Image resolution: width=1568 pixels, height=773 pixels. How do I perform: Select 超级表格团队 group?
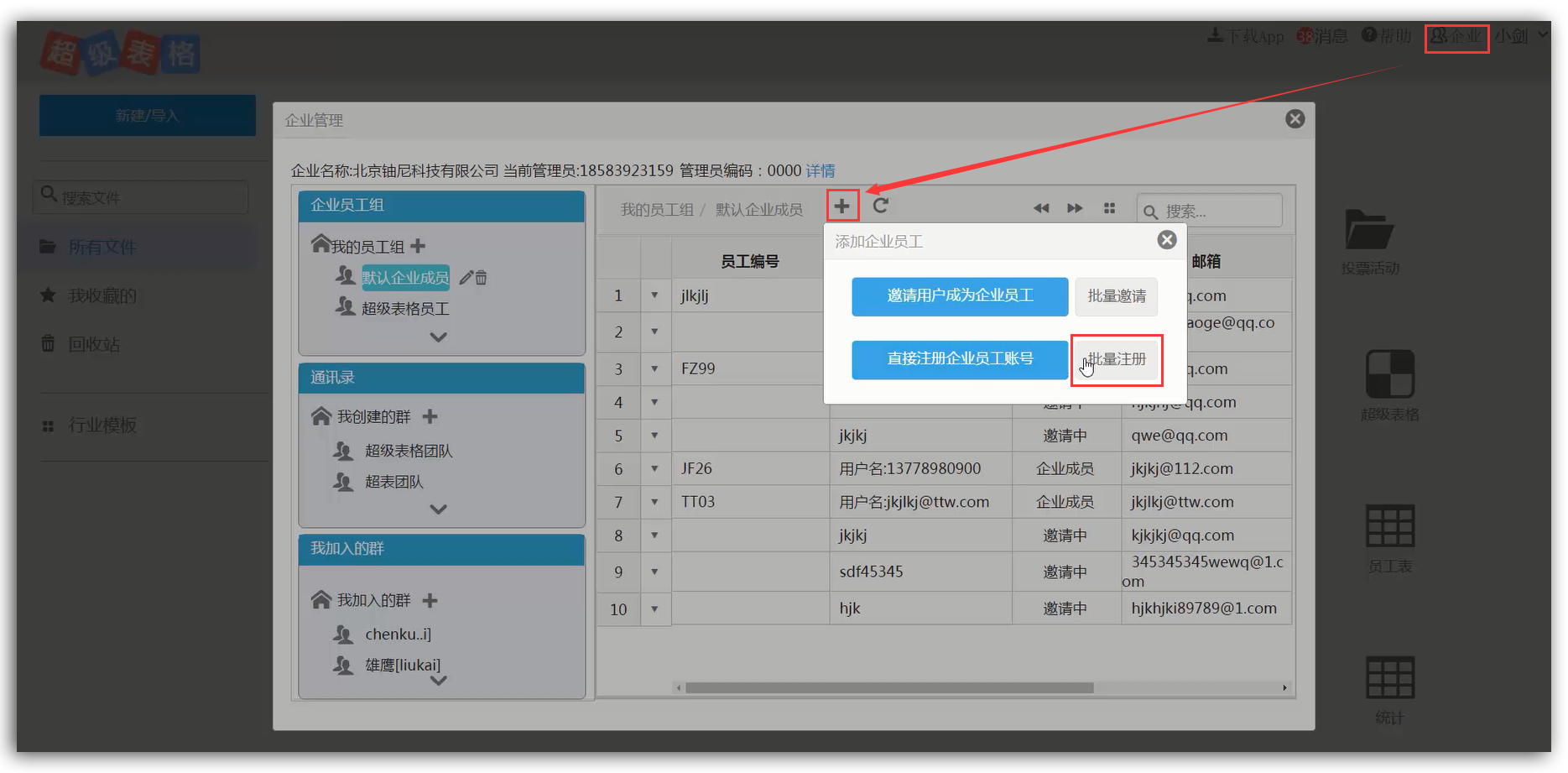(409, 451)
